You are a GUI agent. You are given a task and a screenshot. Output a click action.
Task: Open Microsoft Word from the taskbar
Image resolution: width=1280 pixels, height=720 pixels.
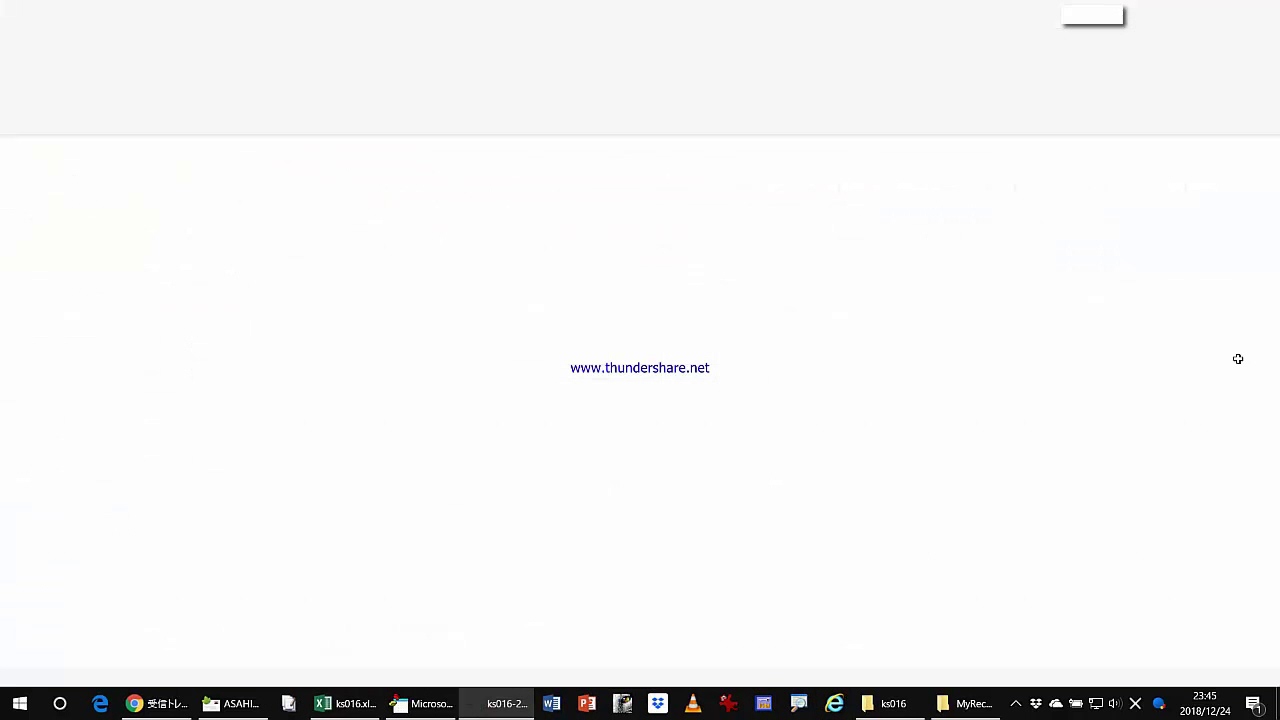point(551,704)
